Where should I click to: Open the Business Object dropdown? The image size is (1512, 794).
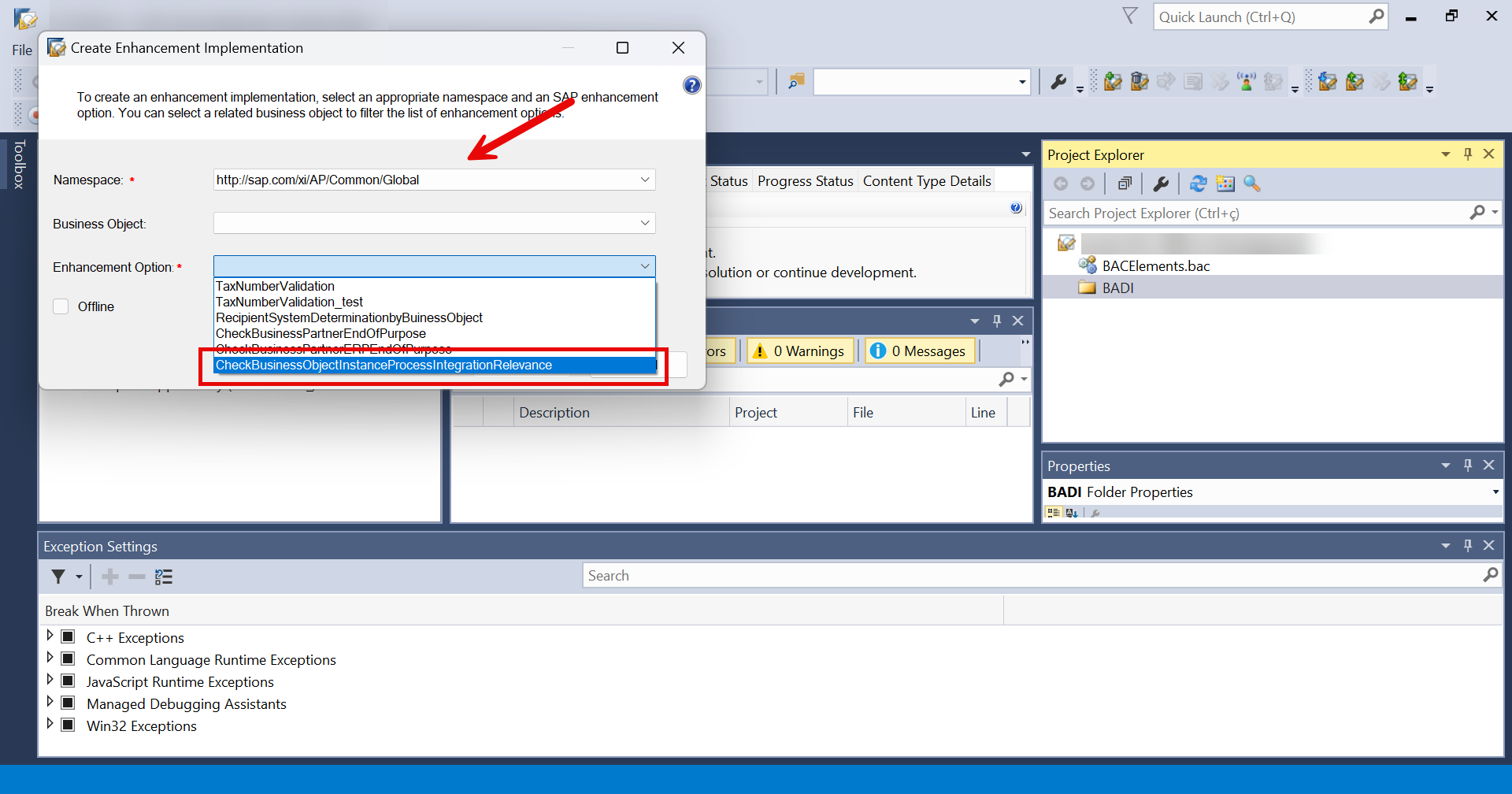click(x=645, y=223)
